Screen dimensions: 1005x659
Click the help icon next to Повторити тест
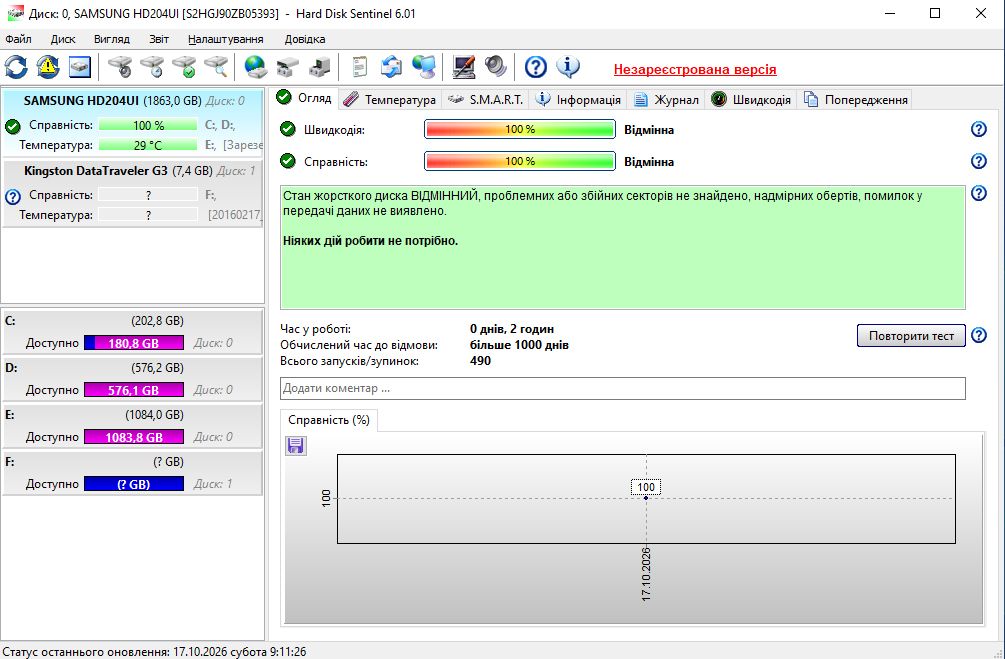coord(979,335)
